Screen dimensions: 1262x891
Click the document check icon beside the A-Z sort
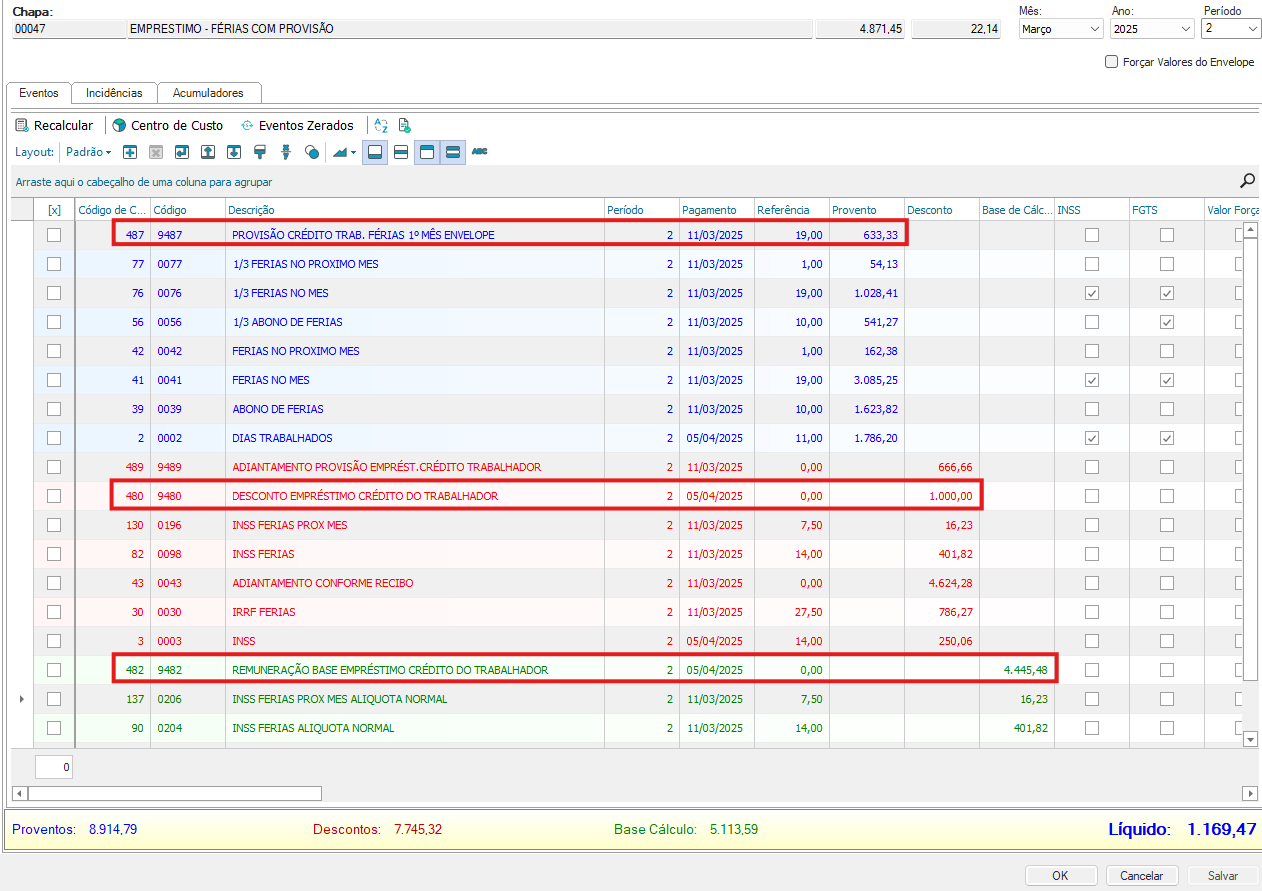coord(405,126)
